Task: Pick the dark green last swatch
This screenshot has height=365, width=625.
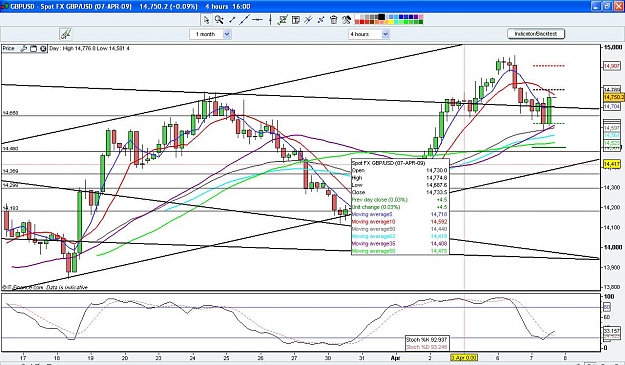Action: pyautogui.click(x=421, y=22)
